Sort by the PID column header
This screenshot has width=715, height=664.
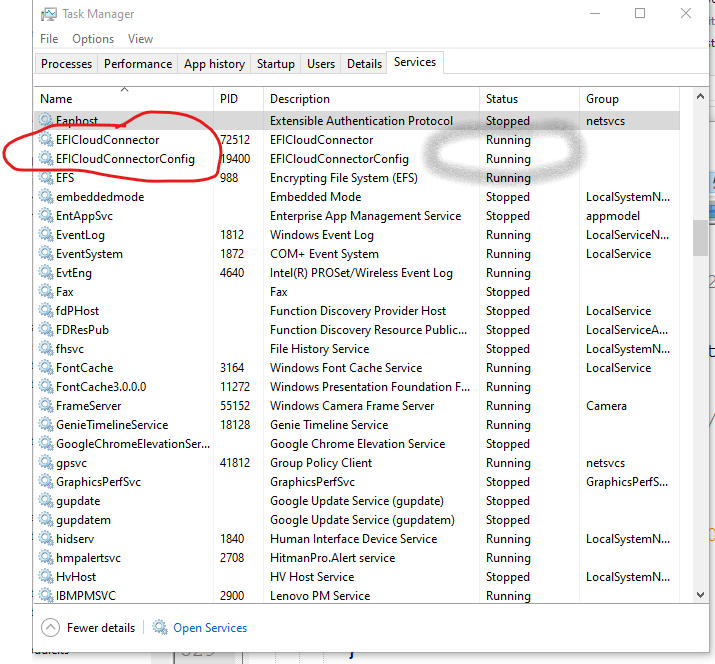coord(238,99)
